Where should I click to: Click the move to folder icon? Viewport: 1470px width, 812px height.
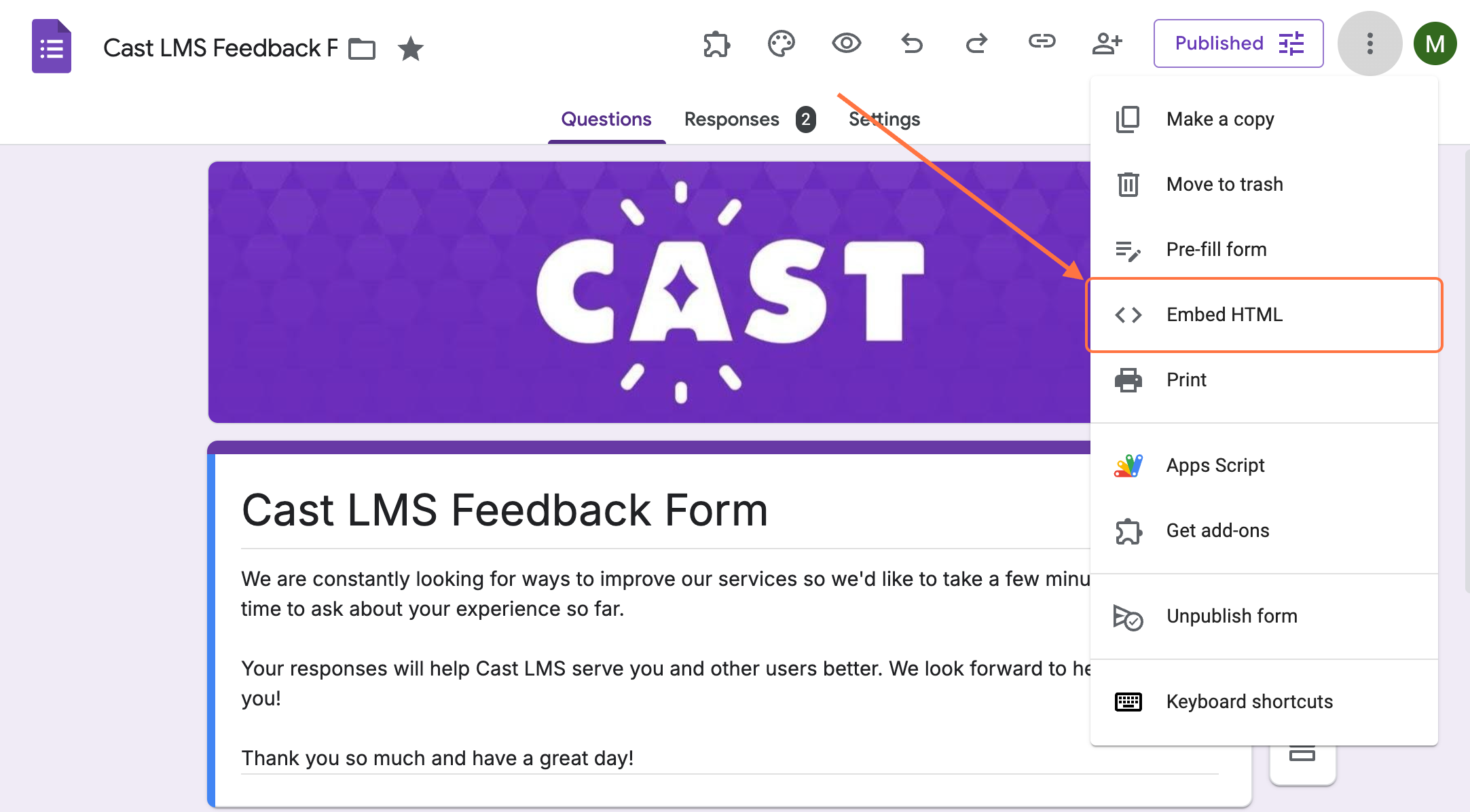361,49
